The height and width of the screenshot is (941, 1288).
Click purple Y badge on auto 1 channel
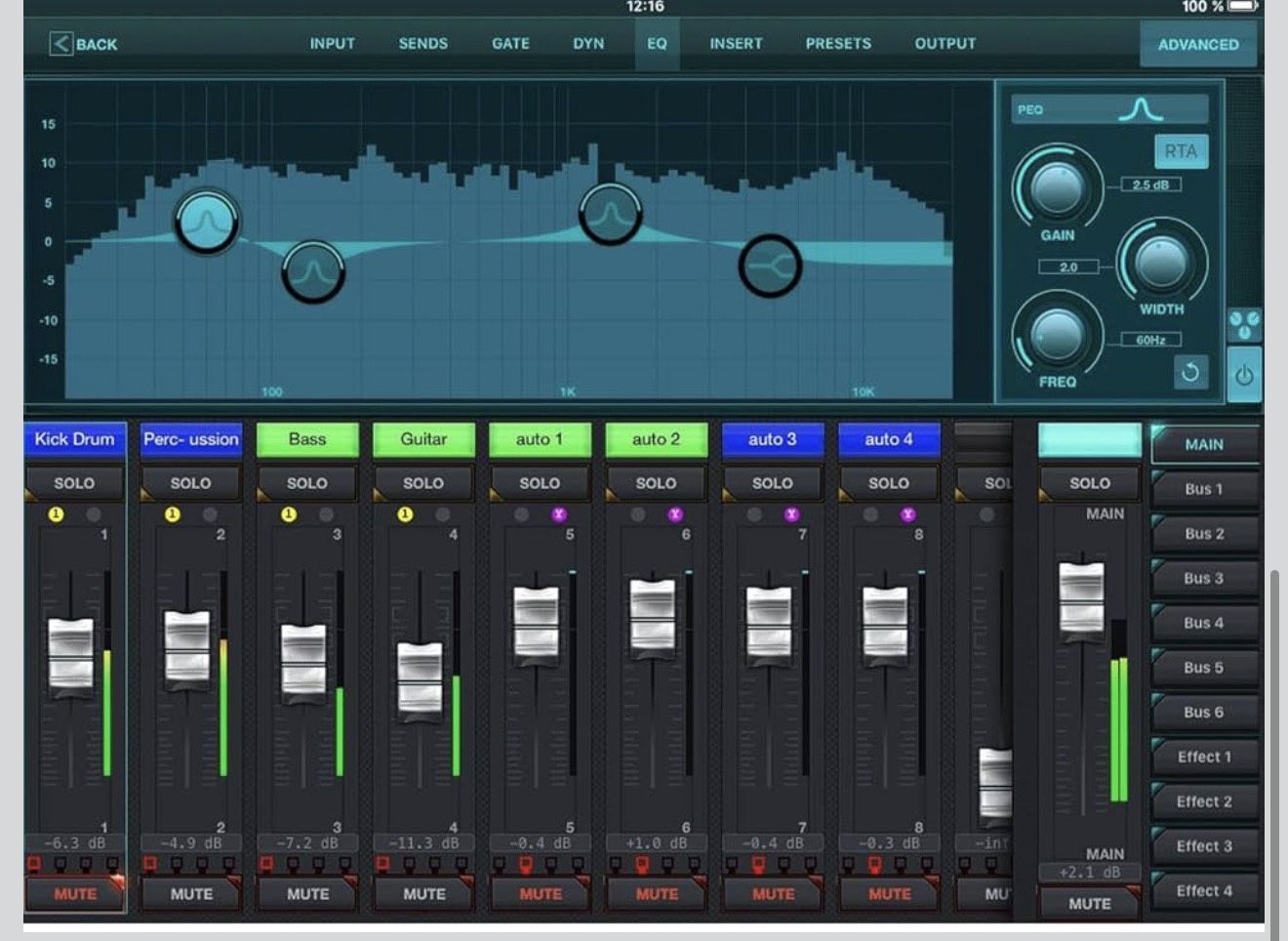[x=558, y=514]
